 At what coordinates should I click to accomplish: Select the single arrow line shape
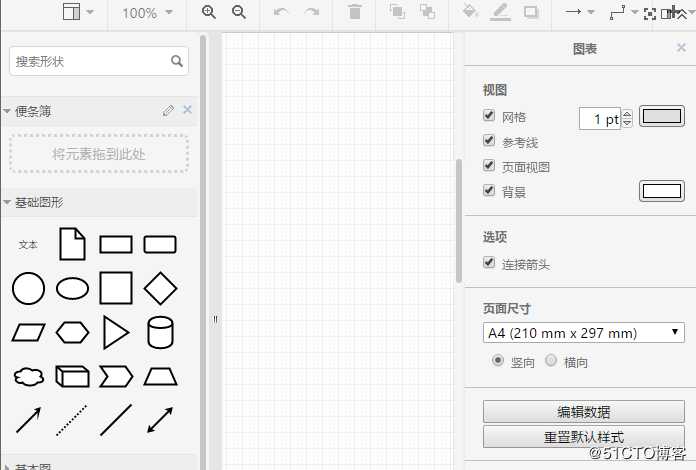[x=28, y=420]
